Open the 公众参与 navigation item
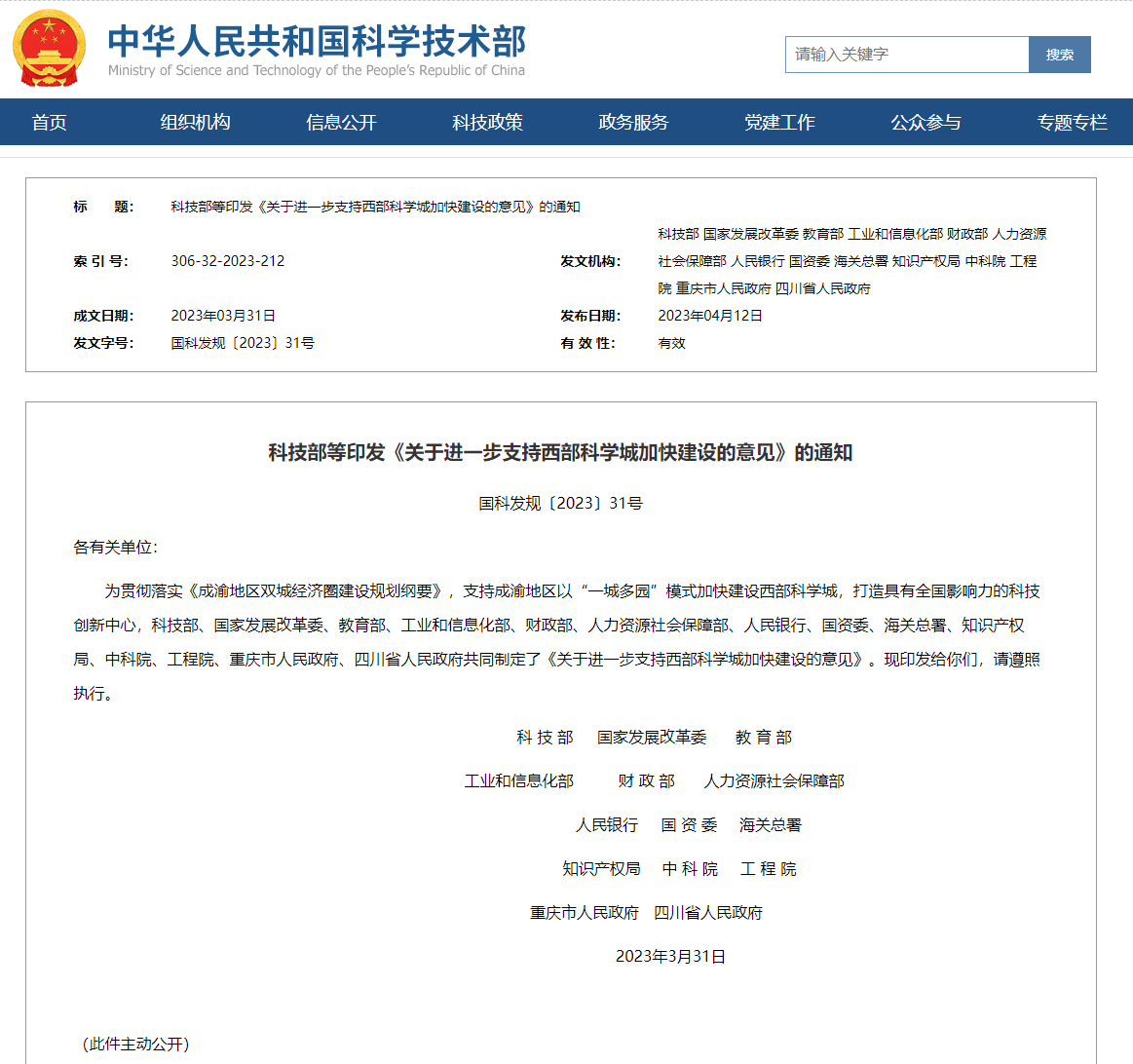 click(925, 122)
